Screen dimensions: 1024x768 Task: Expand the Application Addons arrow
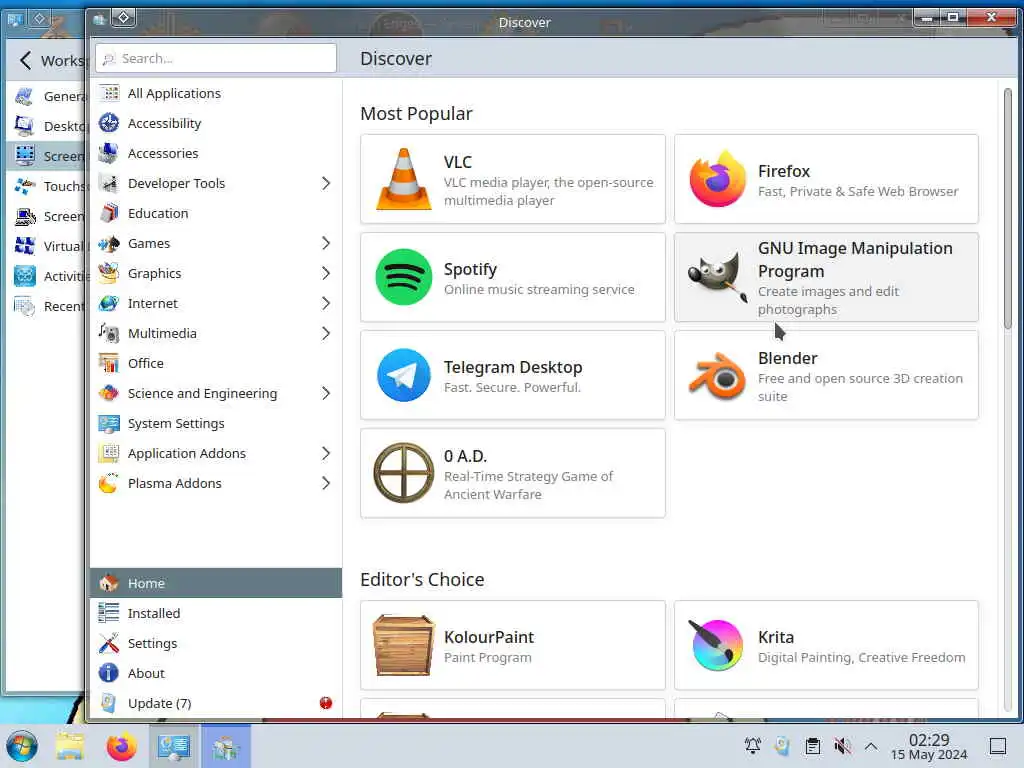(326, 453)
